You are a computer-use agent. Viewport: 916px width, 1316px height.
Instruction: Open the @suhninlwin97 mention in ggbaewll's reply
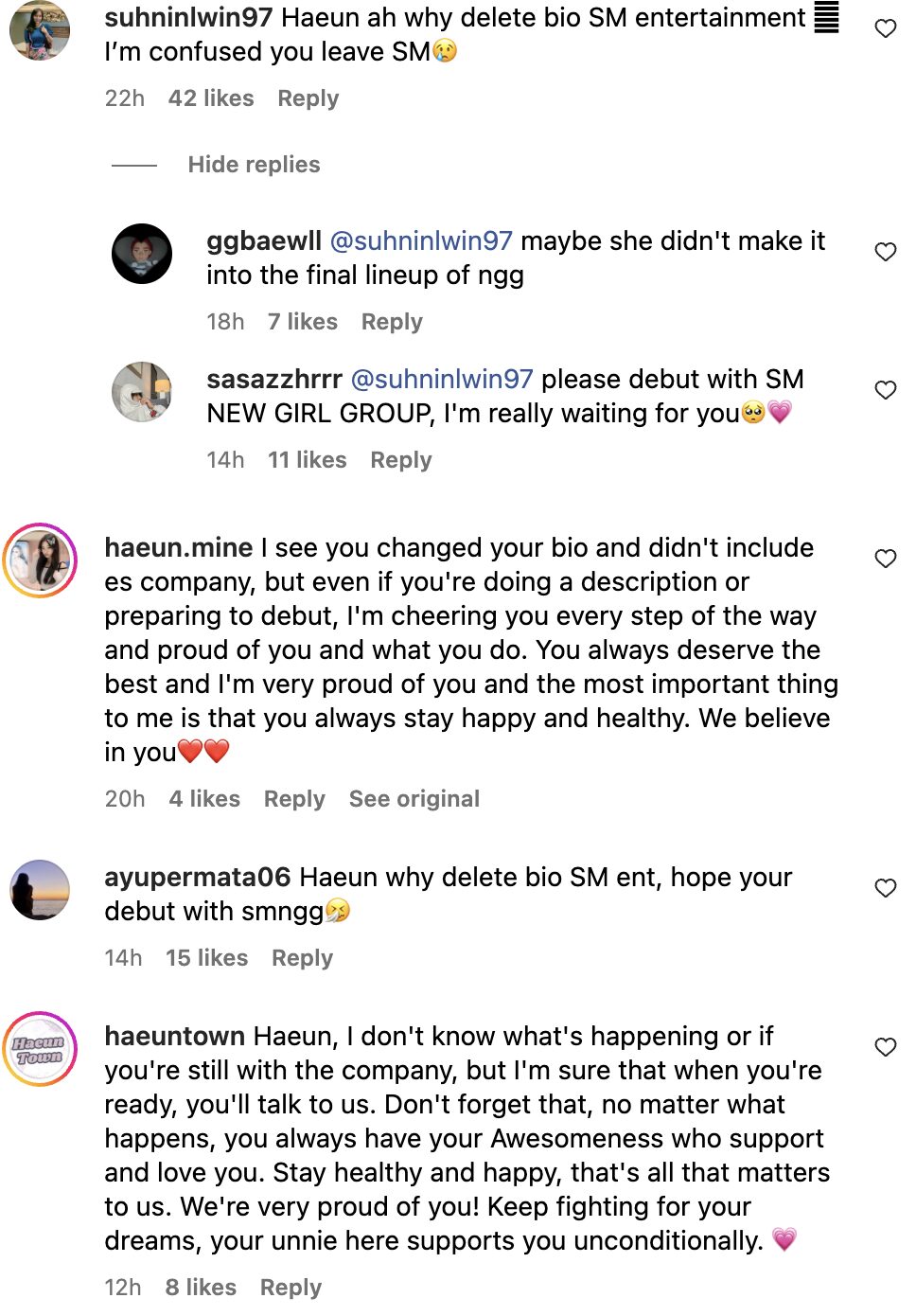coord(421,241)
